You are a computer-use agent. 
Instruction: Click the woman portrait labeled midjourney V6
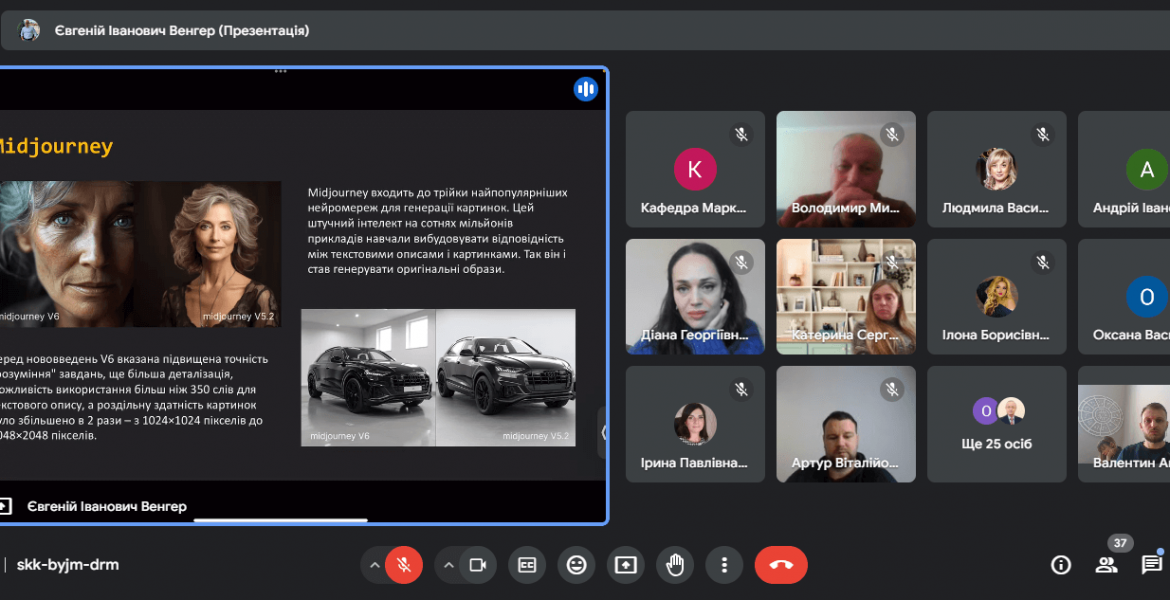[x=66, y=254]
